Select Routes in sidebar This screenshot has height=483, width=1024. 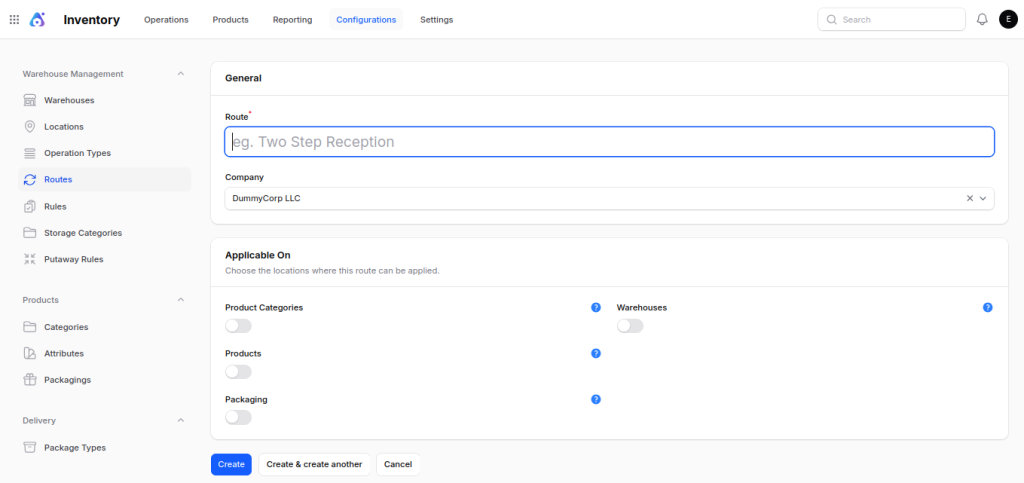coord(105,179)
